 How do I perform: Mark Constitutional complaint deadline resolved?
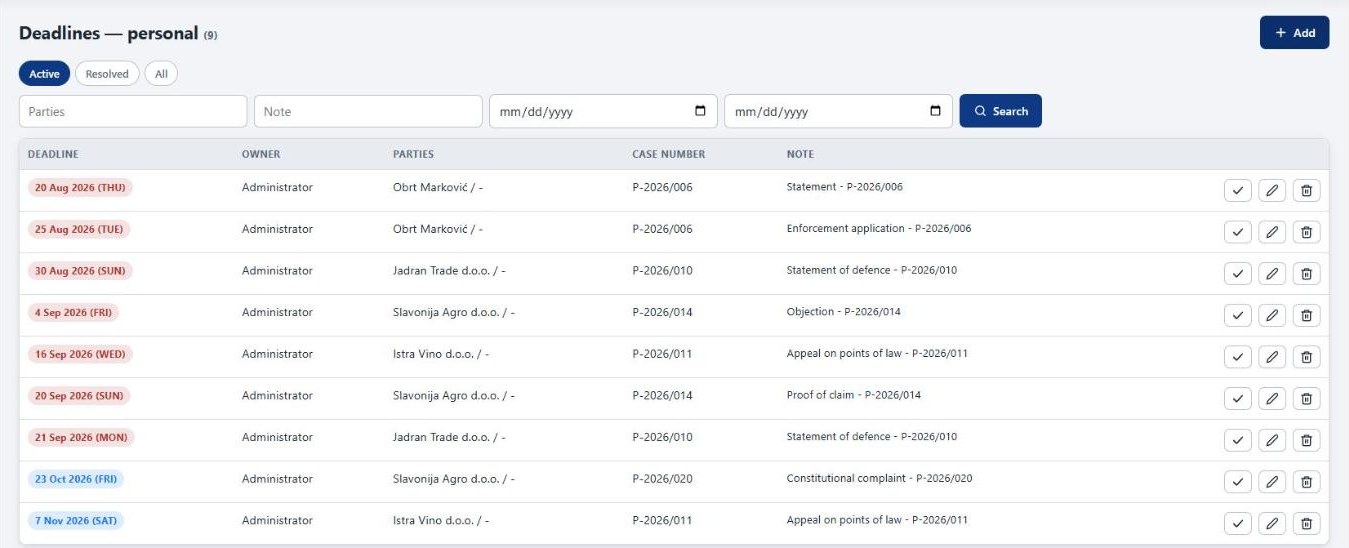tap(1238, 482)
